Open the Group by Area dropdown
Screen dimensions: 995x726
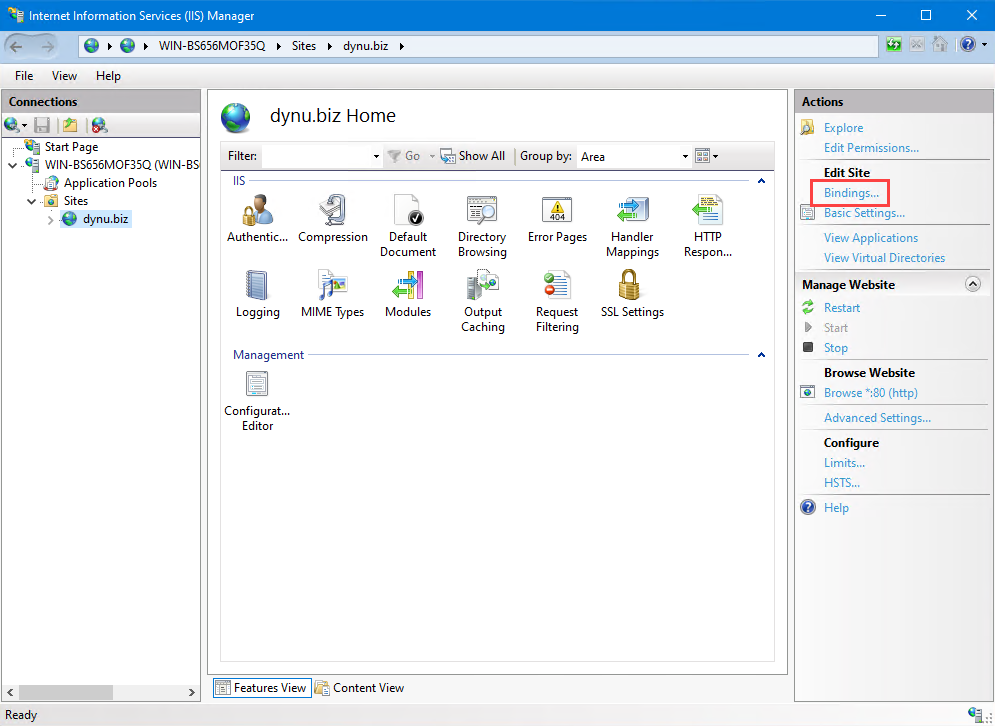coord(685,156)
